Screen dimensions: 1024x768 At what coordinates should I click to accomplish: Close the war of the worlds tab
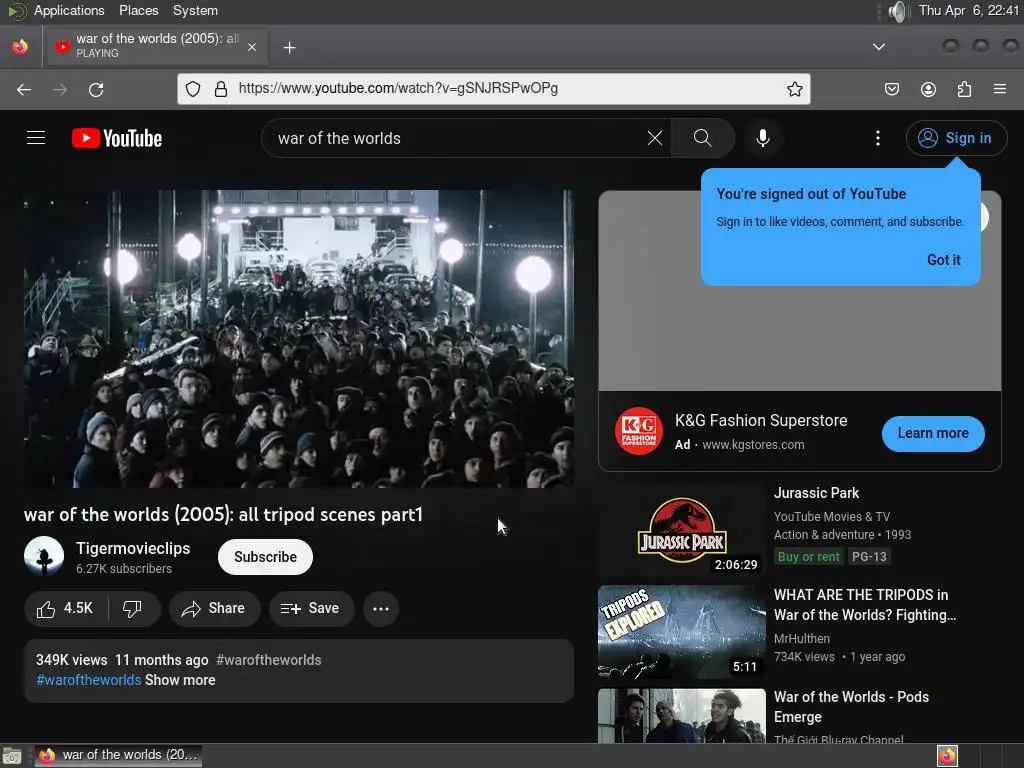pyautogui.click(x=251, y=47)
